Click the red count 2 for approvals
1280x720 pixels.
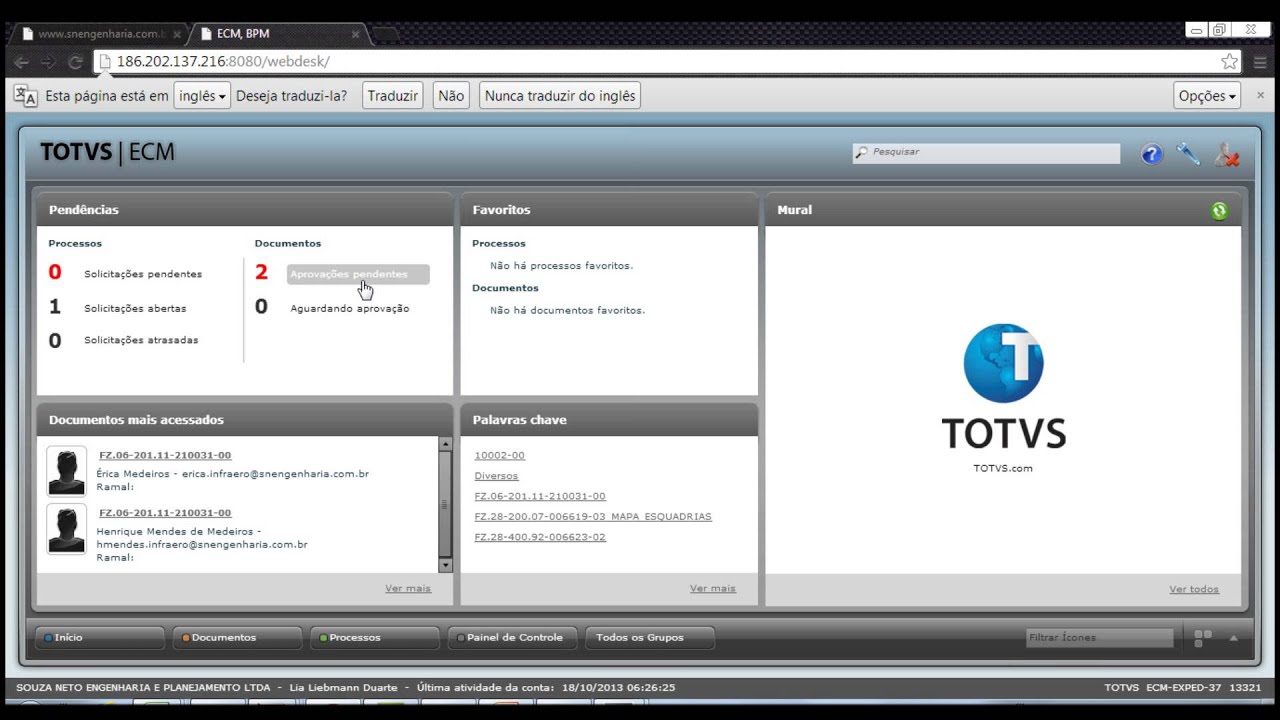pyautogui.click(x=262, y=272)
